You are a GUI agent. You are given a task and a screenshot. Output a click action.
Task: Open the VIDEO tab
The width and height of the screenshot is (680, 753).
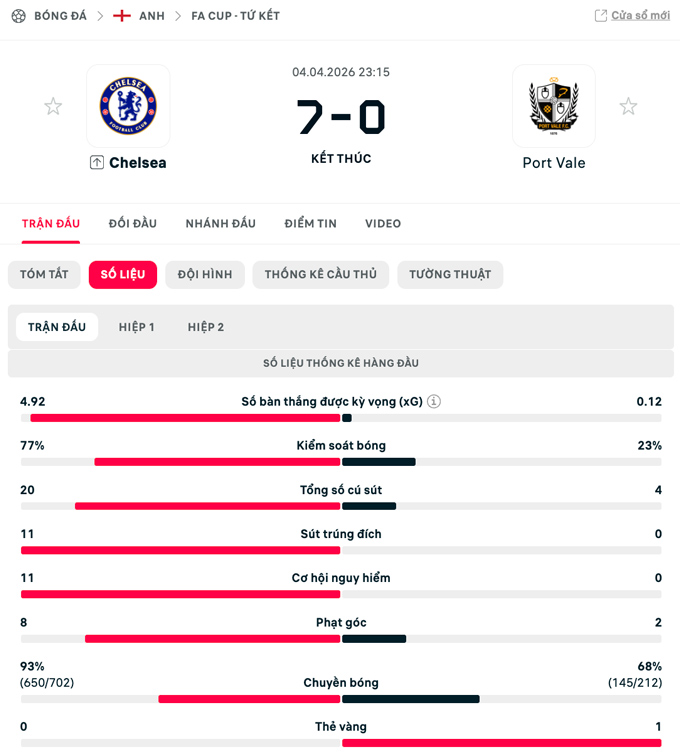point(383,224)
